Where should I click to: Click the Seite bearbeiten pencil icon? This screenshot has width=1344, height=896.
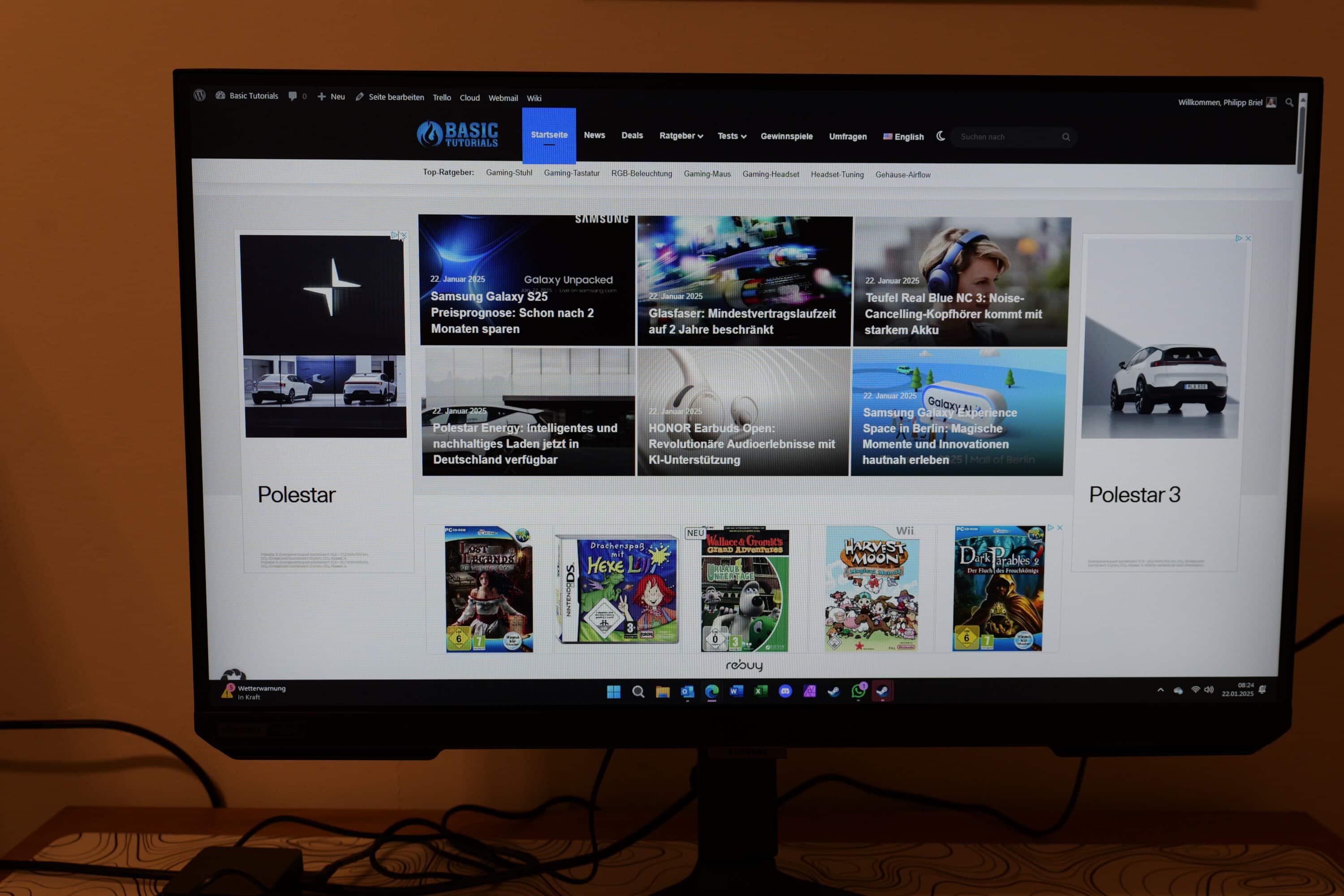(x=359, y=97)
